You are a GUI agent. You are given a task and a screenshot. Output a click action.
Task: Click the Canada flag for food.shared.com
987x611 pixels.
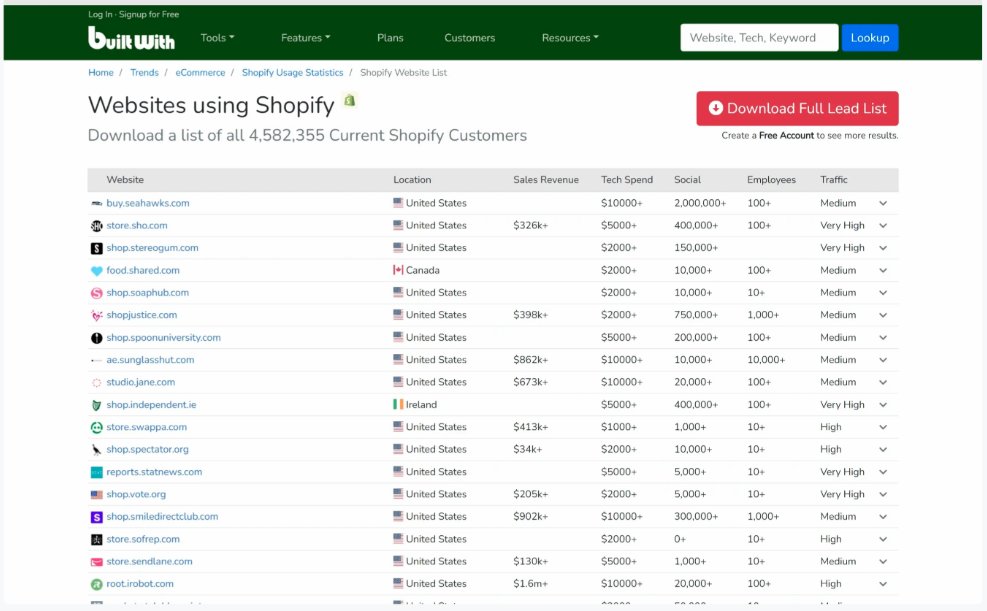pos(398,270)
